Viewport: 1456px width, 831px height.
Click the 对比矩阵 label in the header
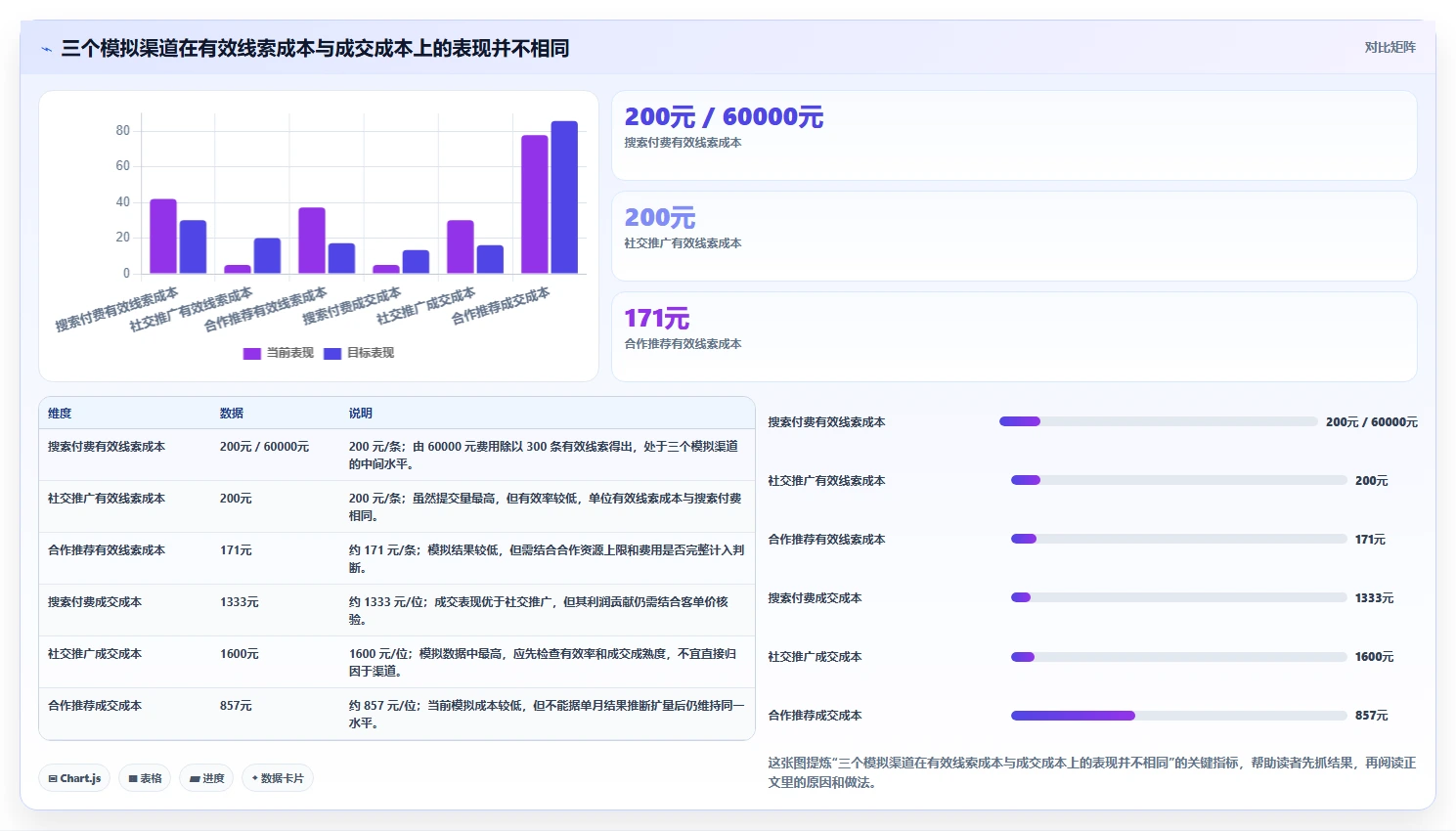tap(1390, 47)
